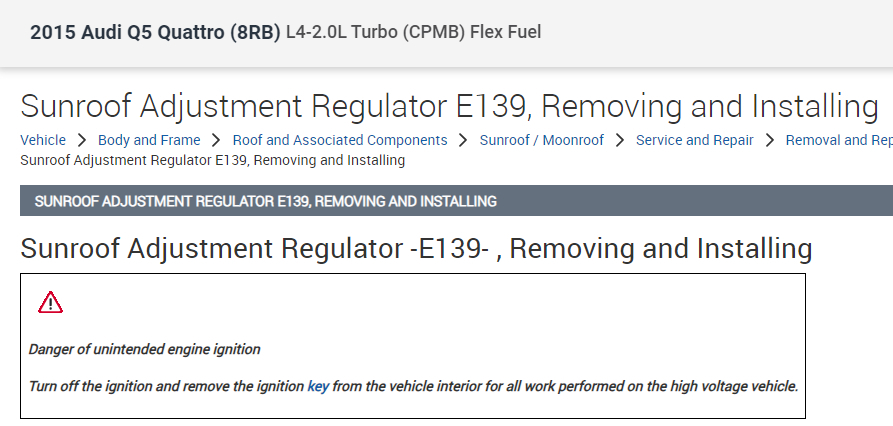The width and height of the screenshot is (893, 426).
Task: Click the red warning triangle icon
Action: [50, 302]
